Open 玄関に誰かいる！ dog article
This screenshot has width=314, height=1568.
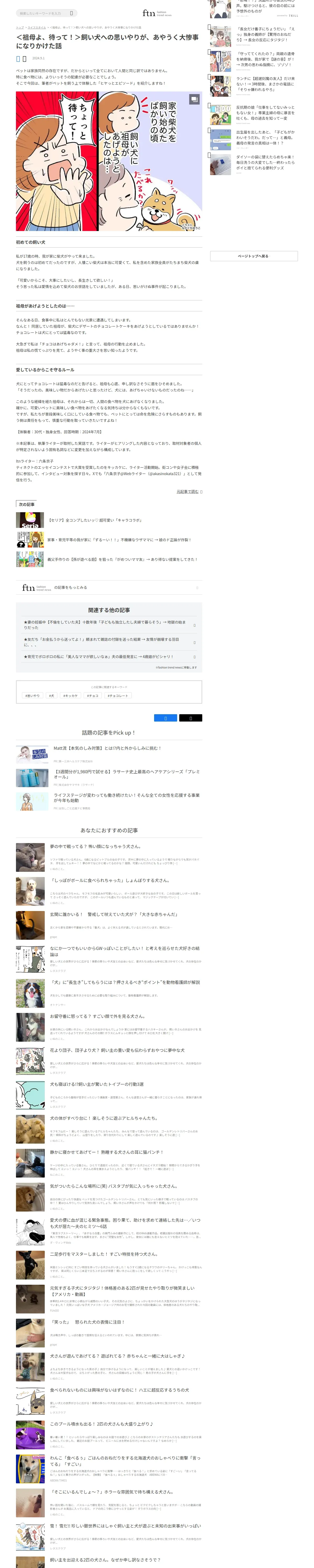pyautogui.click(x=114, y=914)
